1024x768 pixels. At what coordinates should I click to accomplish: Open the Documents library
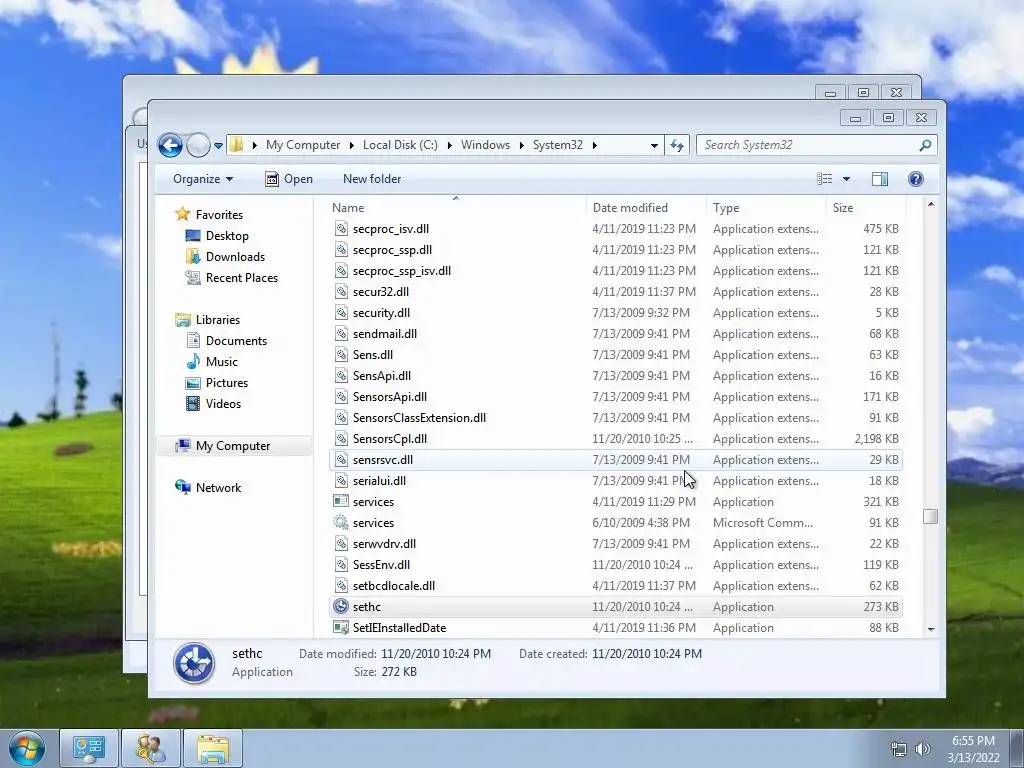tap(236, 341)
